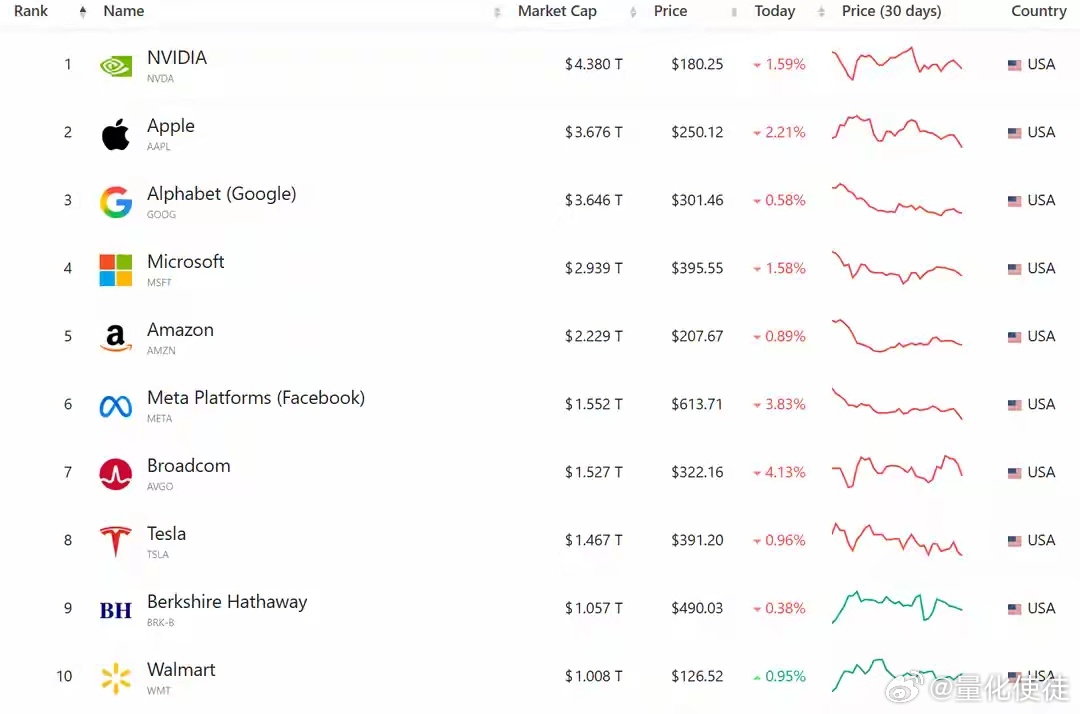Click the Tesla red T logo
Image resolution: width=1080 pixels, height=714 pixels.
click(x=116, y=542)
